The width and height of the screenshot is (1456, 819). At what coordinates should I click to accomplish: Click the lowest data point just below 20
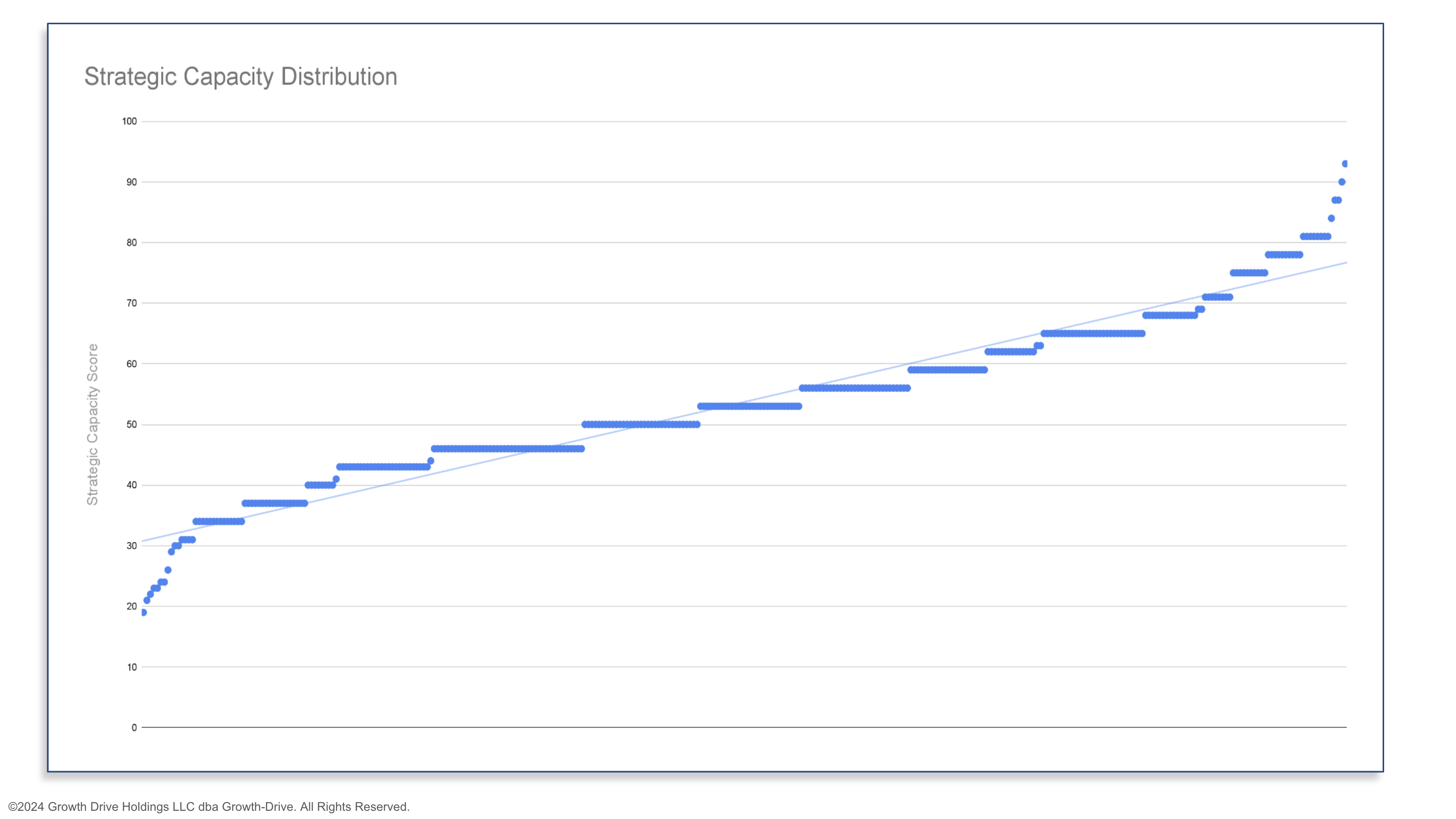click(x=144, y=613)
